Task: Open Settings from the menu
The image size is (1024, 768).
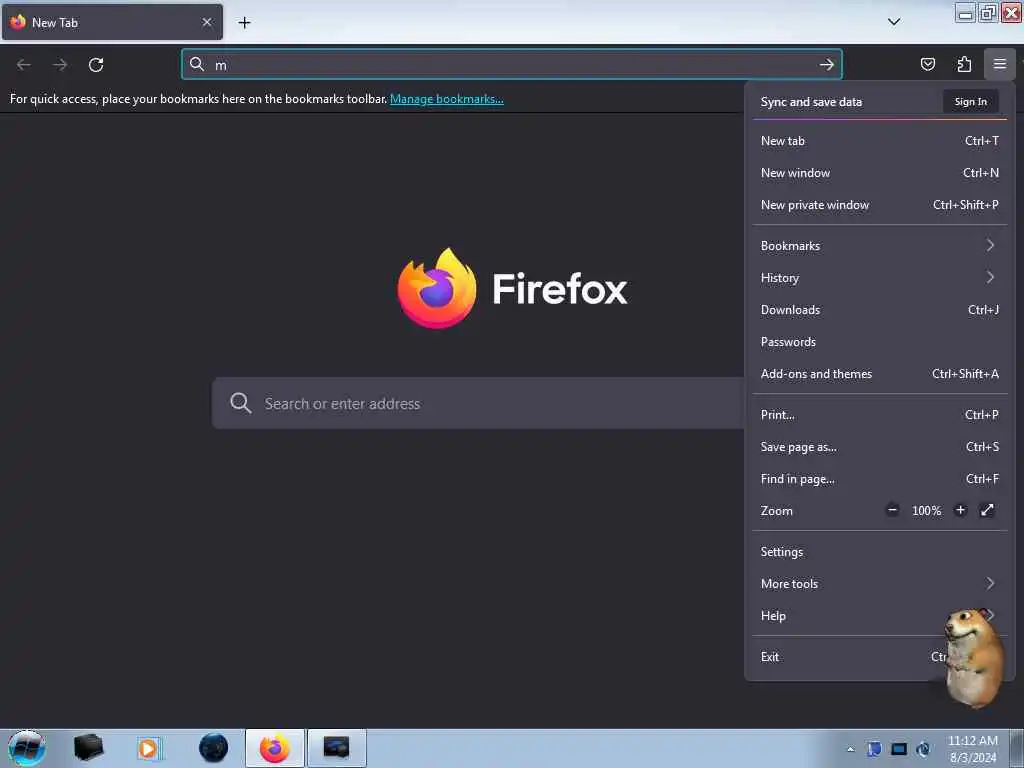Action: pyautogui.click(x=880, y=552)
